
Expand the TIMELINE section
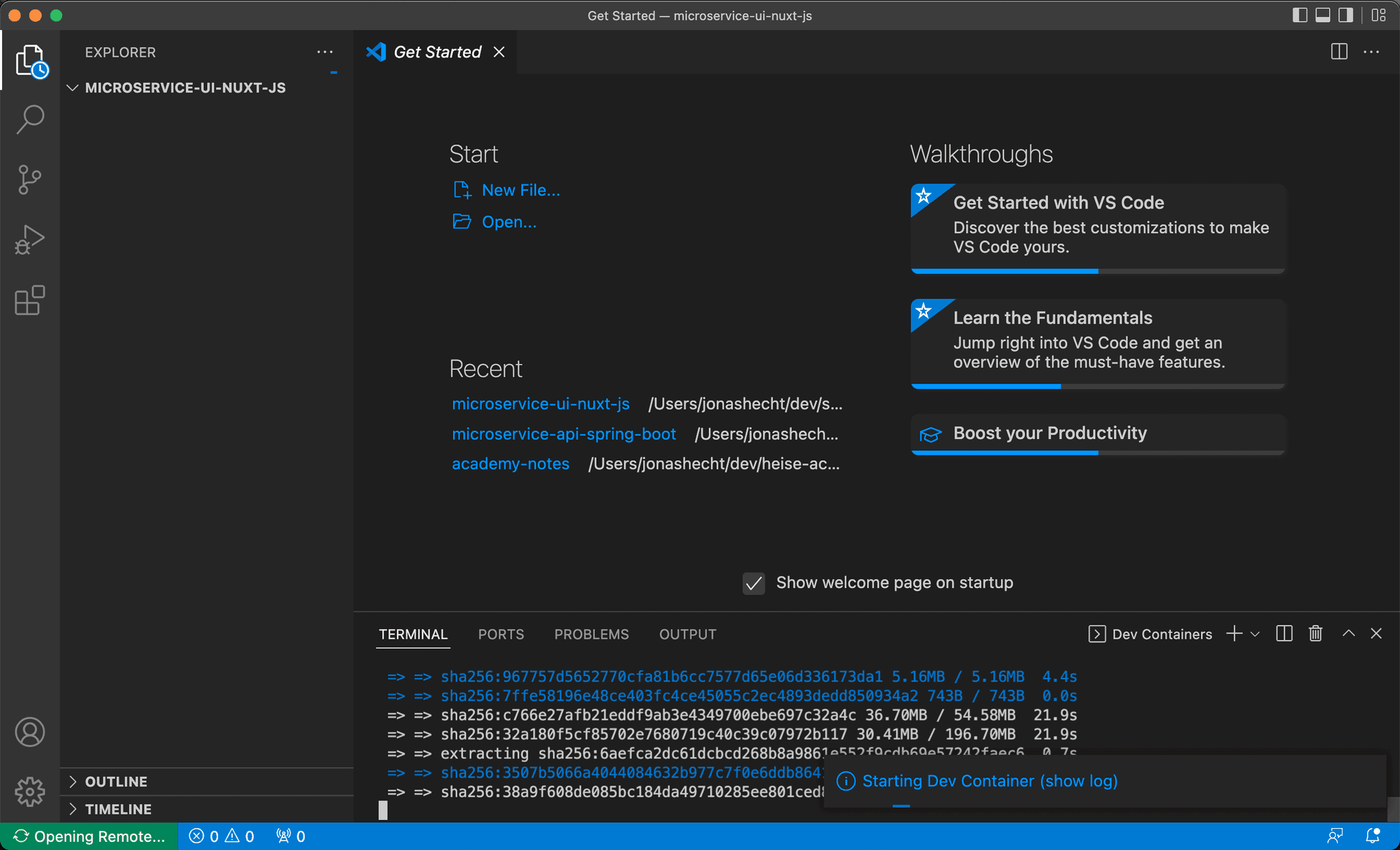118,809
